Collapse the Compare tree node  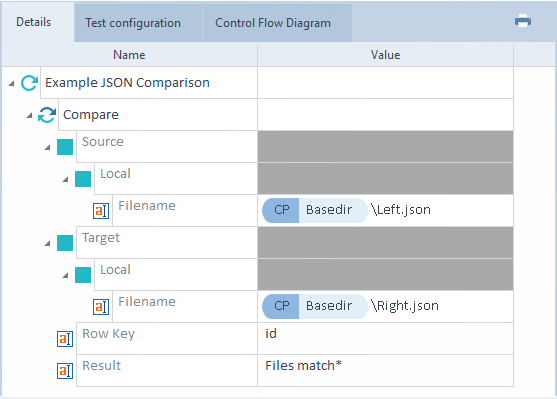point(29,115)
